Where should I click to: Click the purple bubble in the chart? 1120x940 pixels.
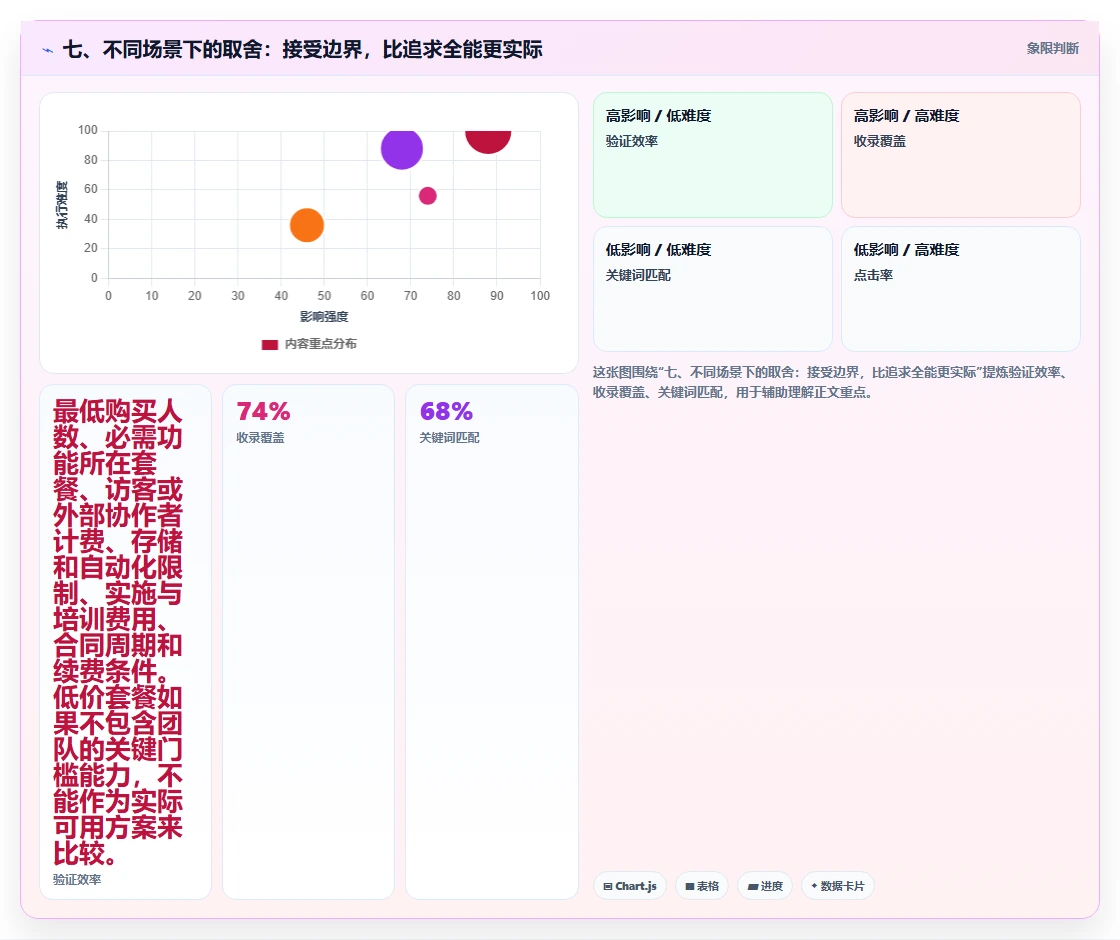click(402, 149)
